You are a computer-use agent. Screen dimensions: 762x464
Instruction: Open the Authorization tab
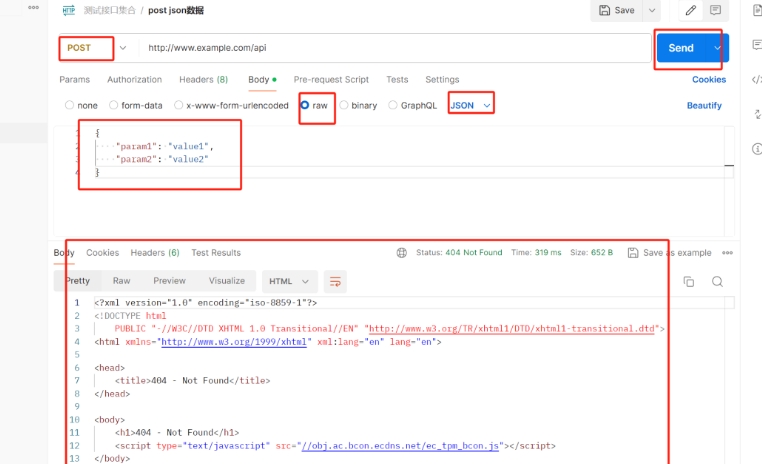135,80
